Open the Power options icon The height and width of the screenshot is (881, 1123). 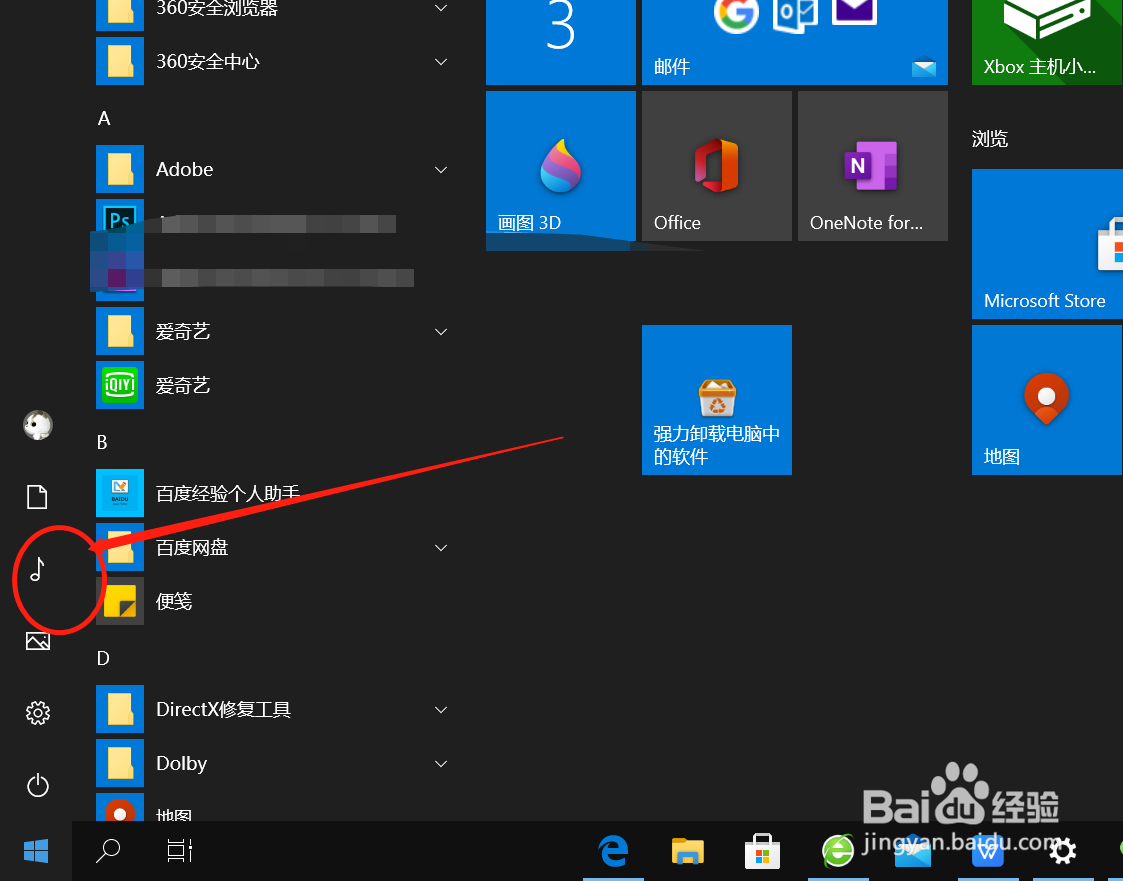click(x=37, y=786)
